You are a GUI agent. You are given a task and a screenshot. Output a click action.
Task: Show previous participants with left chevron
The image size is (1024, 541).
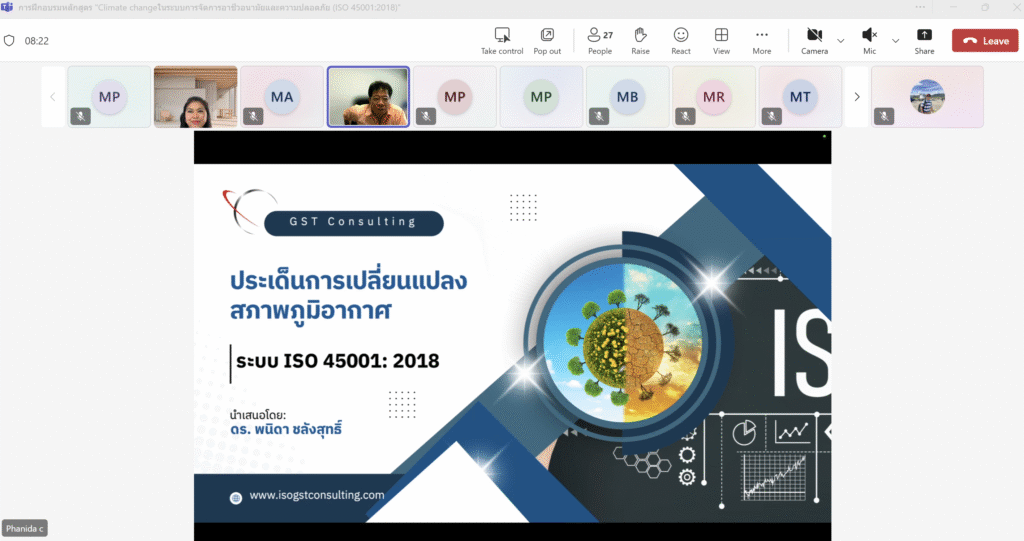coord(53,97)
